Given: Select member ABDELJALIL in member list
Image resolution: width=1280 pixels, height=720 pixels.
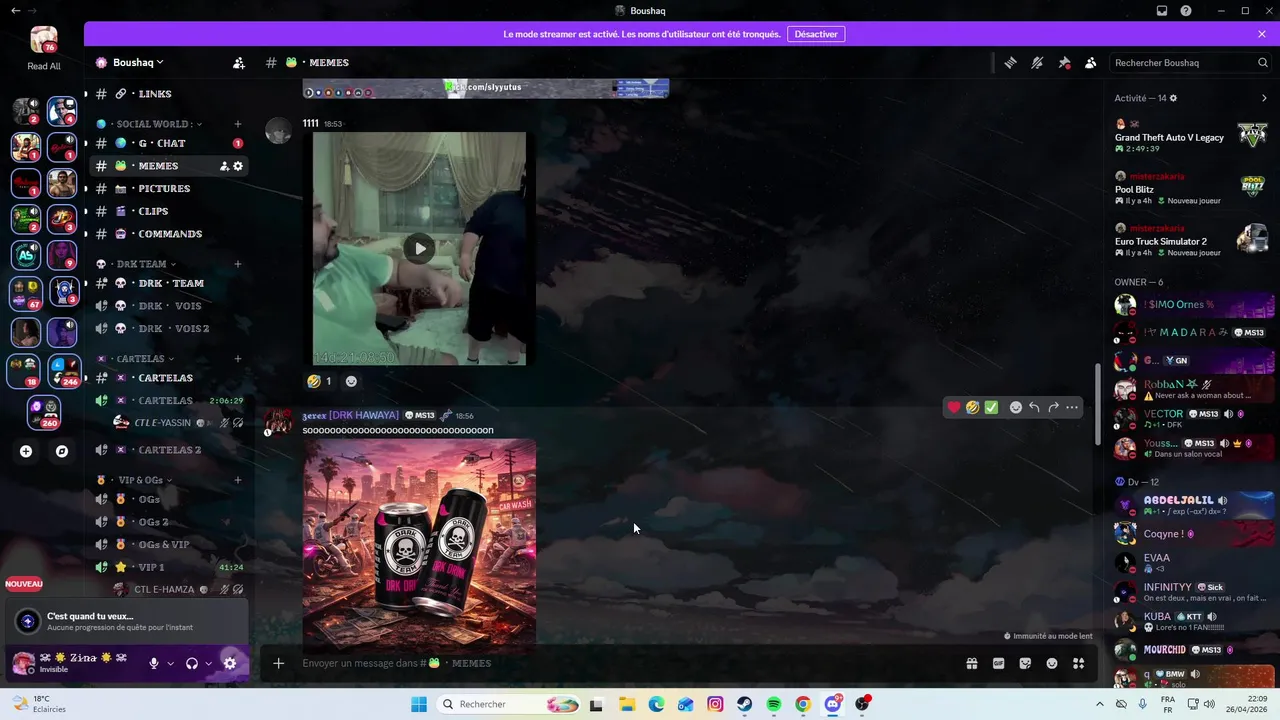Looking at the screenshot, I should (1192, 505).
